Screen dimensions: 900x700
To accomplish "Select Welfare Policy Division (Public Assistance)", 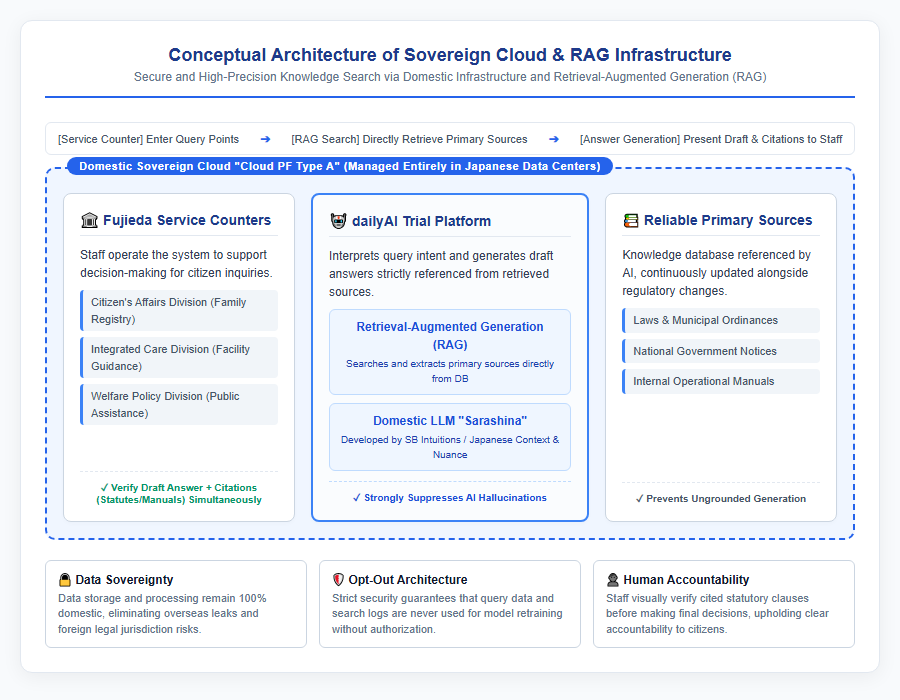I will click(179, 405).
